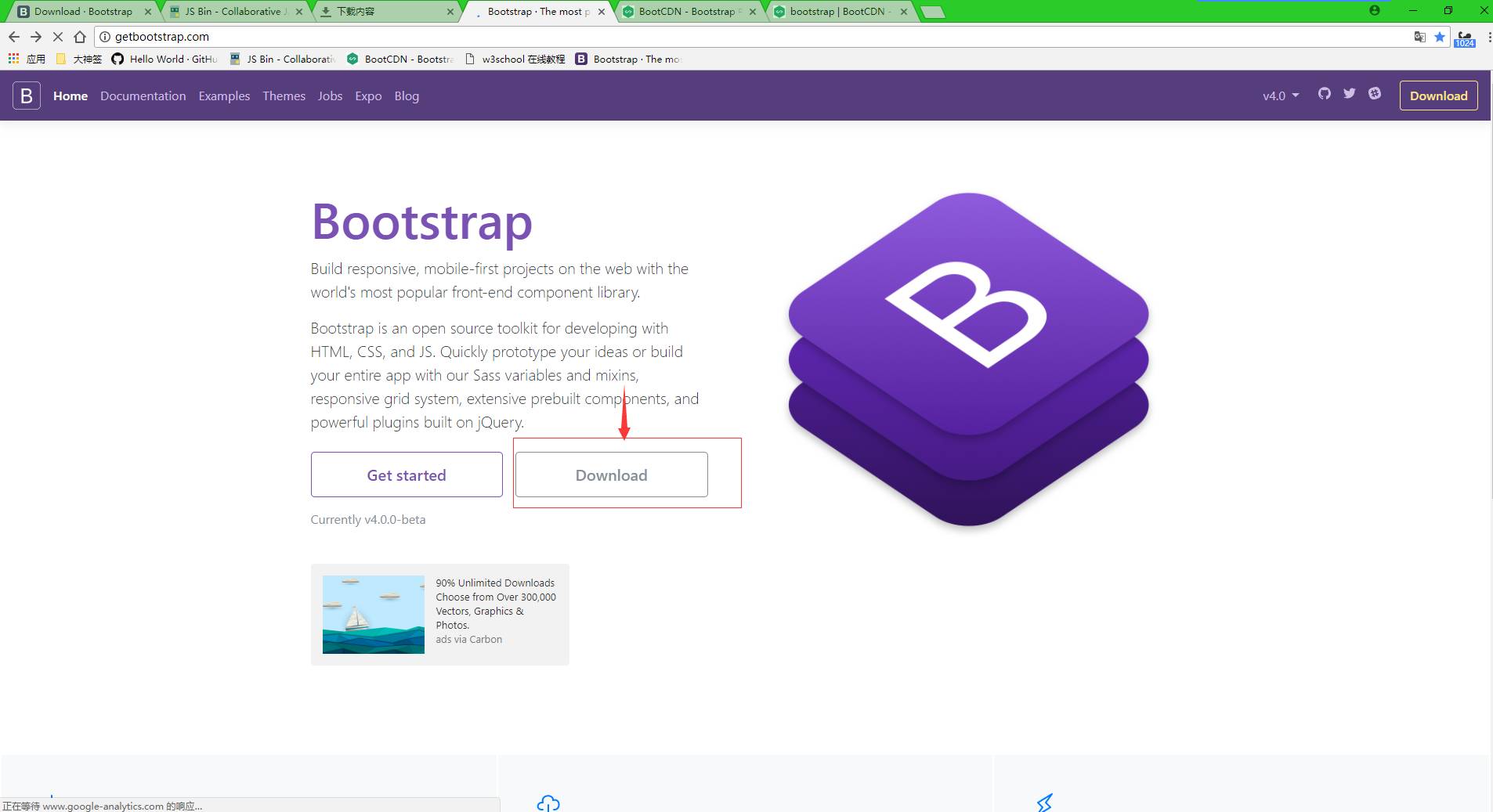1493x812 pixels.
Task: Click the bookmark star icon
Action: click(1440, 37)
